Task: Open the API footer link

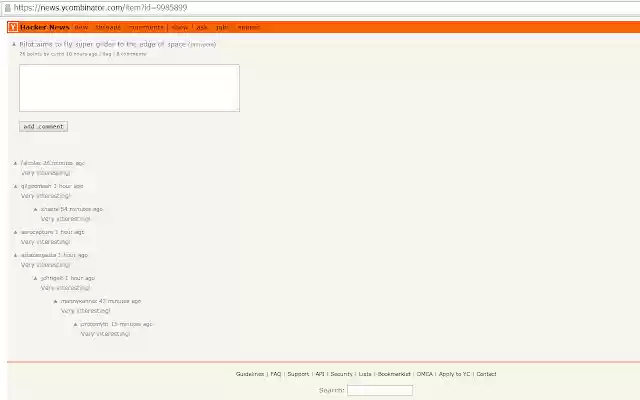Action: pos(320,374)
